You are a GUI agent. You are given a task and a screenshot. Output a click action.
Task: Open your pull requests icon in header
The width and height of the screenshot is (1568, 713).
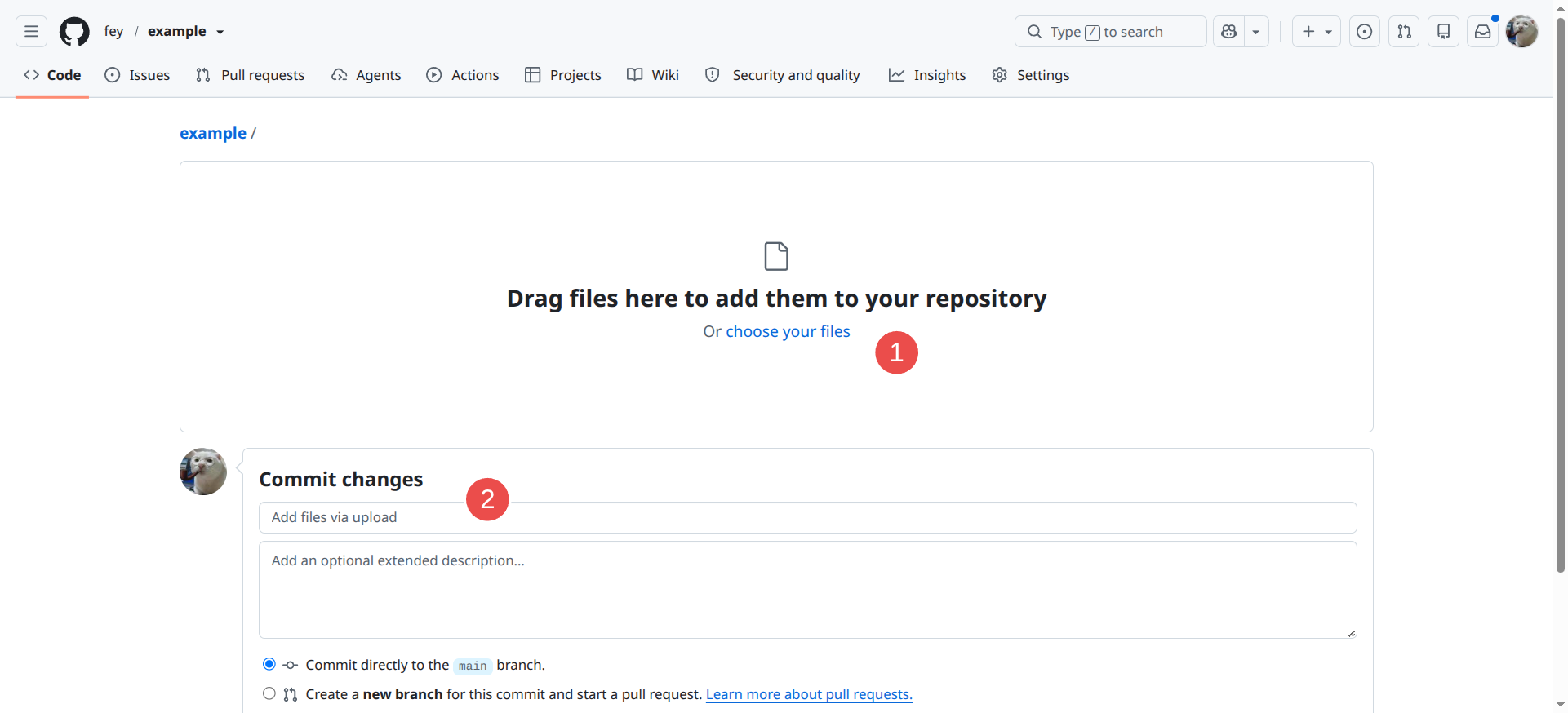click(1404, 32)
